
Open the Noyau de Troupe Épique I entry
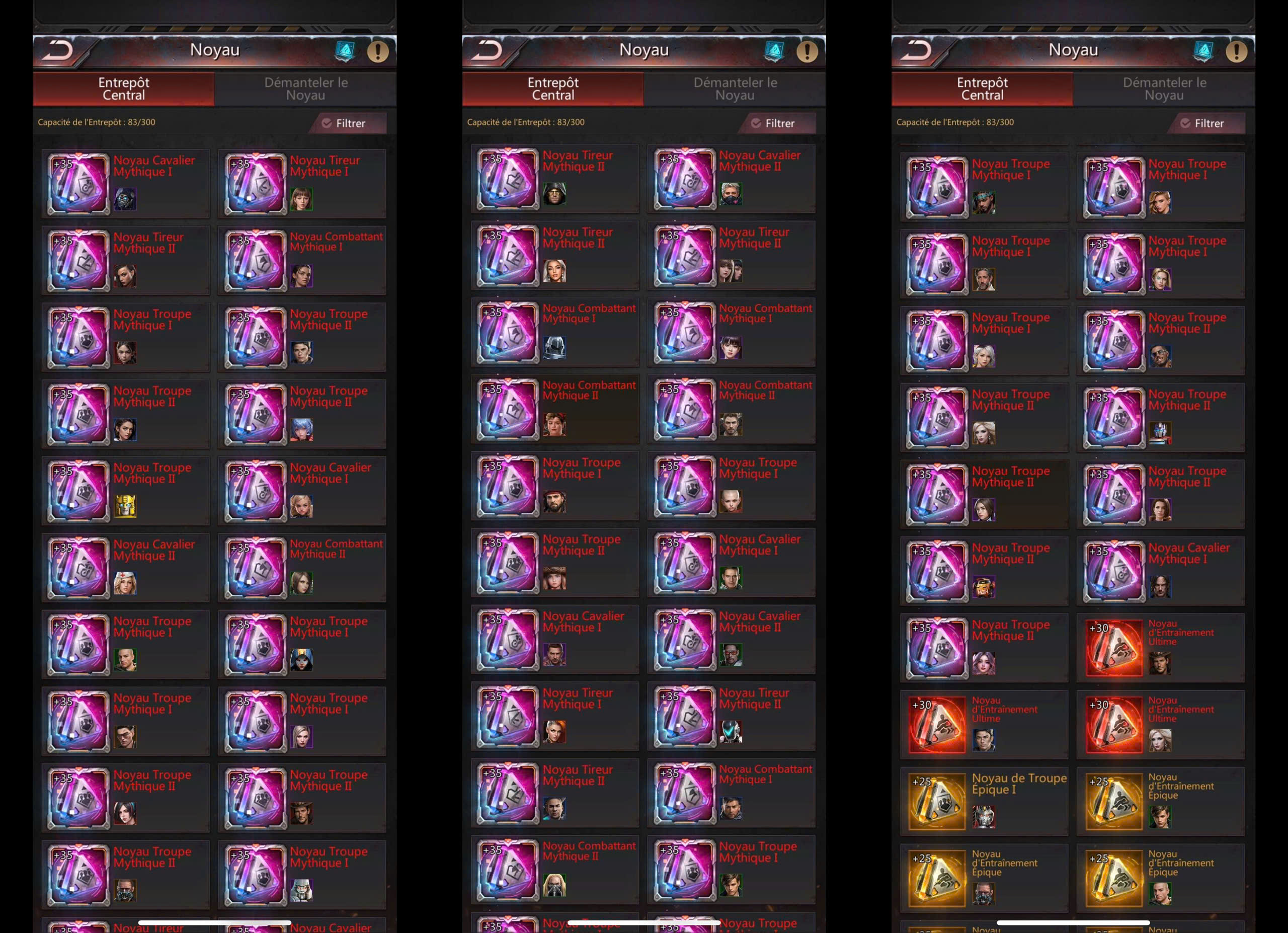pyautogui.click(x=984, y=801)
